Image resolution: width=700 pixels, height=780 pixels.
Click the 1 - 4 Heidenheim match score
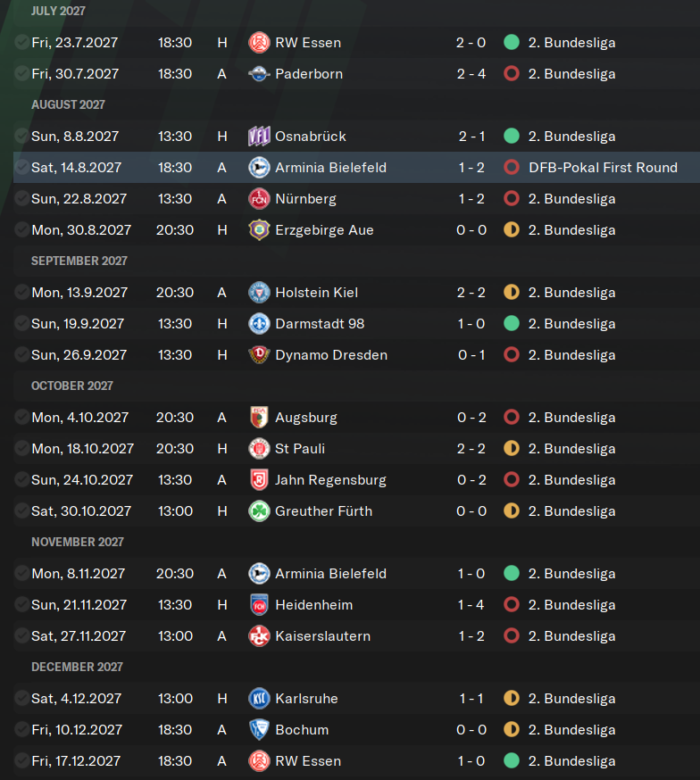click(471, 605)
